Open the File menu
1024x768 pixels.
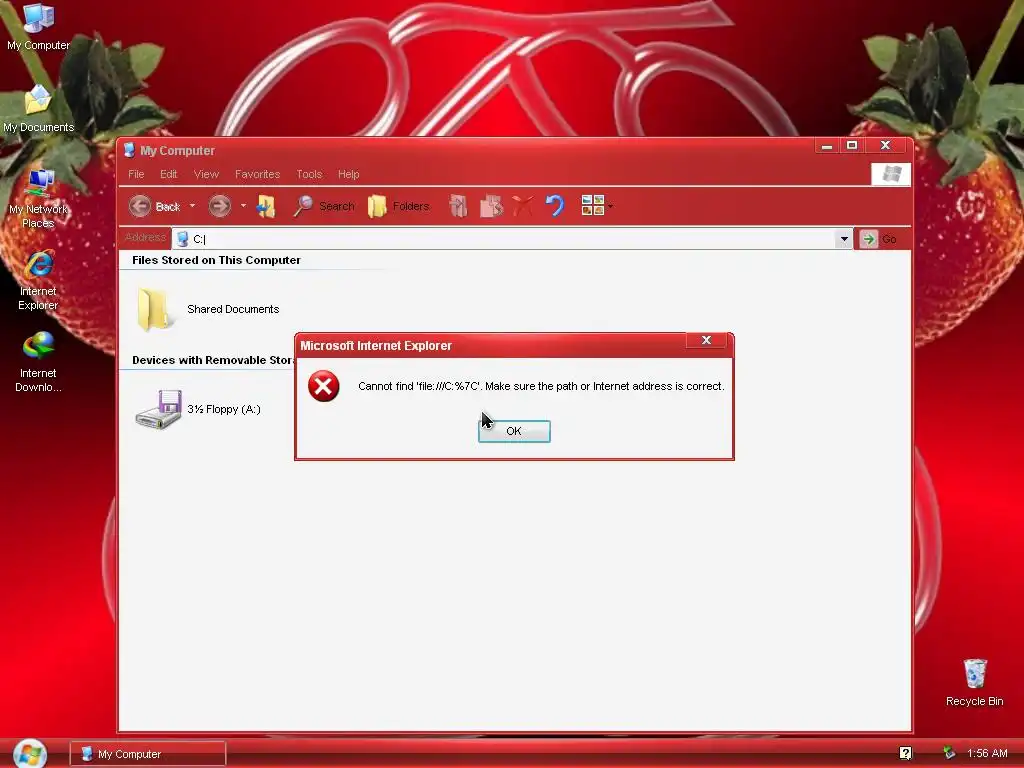pyautogui.click(x=136, y=174)
